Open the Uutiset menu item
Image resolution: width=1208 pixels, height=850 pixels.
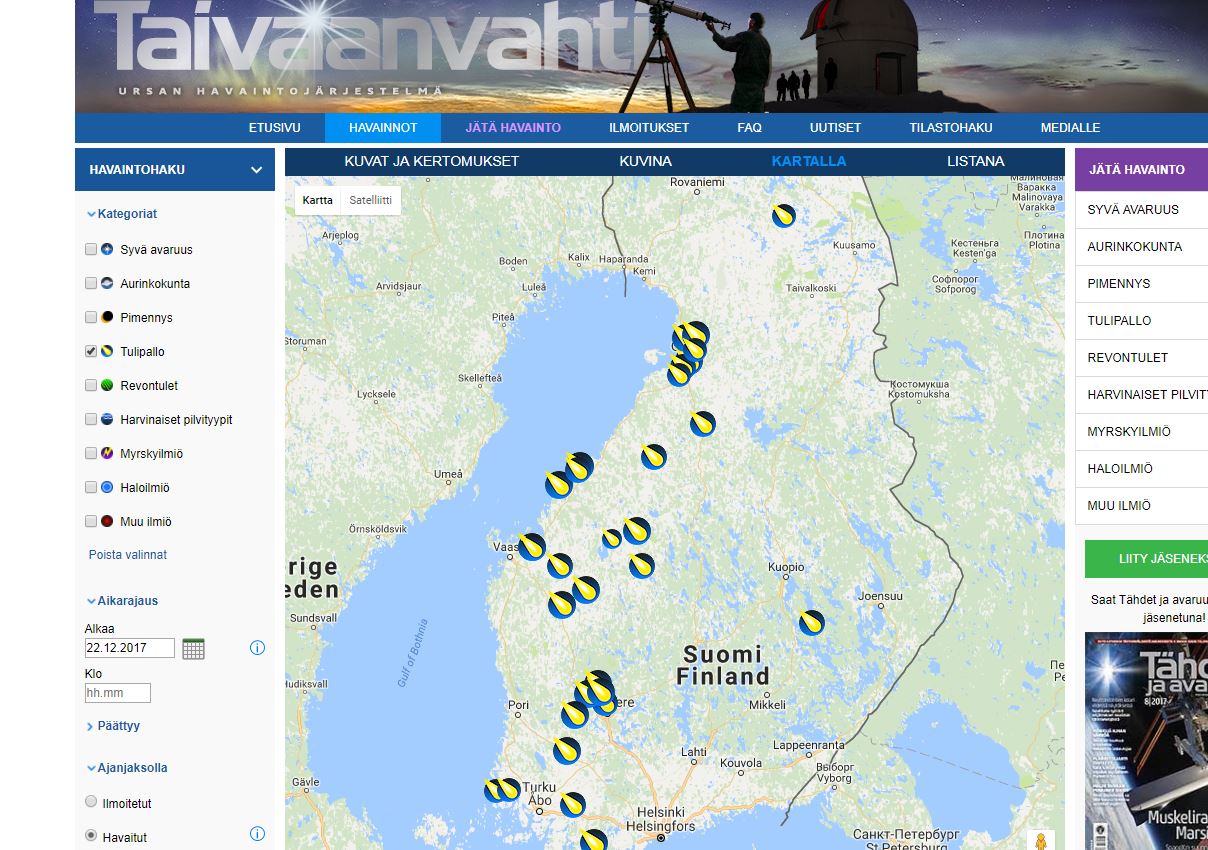coord(835,128)
